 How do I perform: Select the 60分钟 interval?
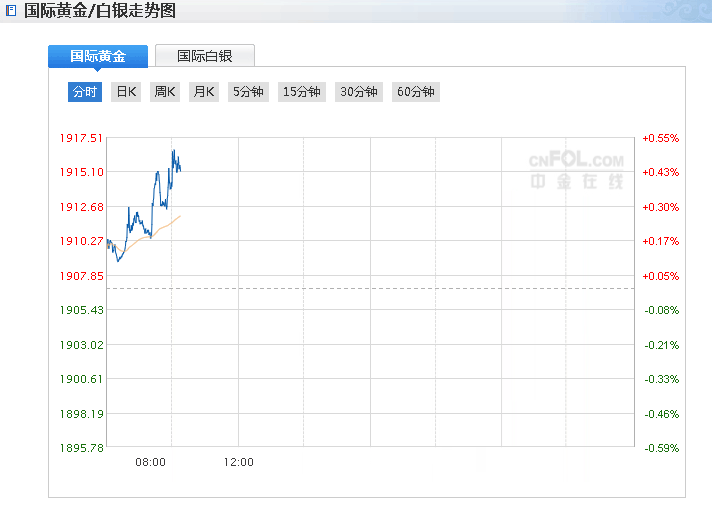[x=416, y=92]
